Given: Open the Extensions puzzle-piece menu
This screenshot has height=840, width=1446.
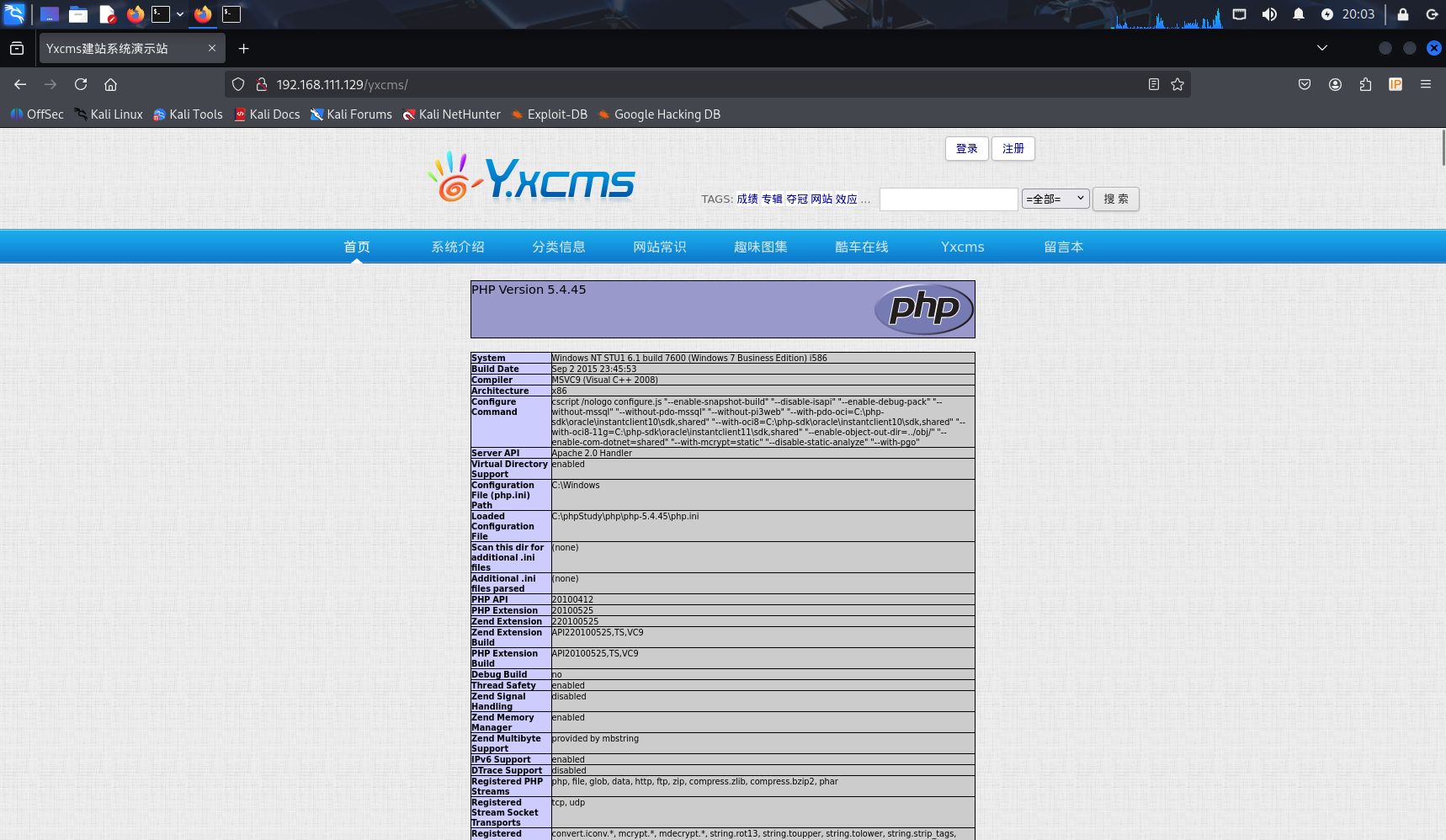Looking at the screenshot, I should point(1365,84).
